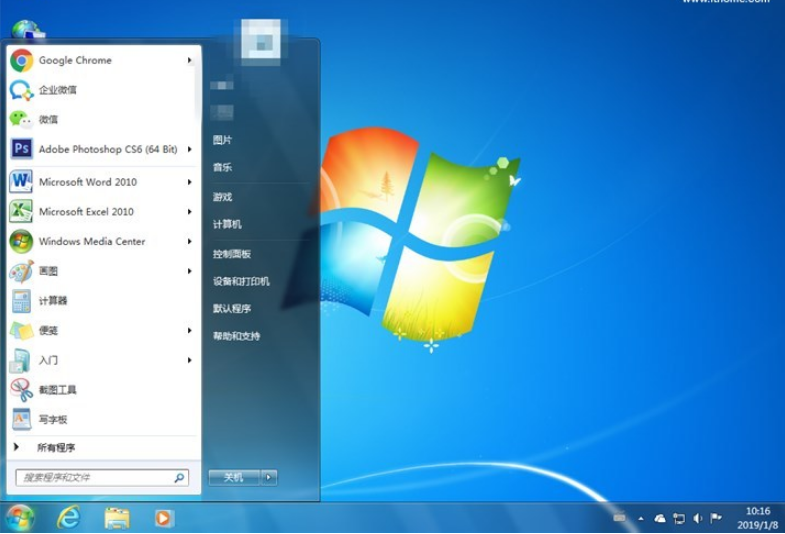
Task: Open shutdown options arrow next to 关机
Action: click(x=269, y=477)
